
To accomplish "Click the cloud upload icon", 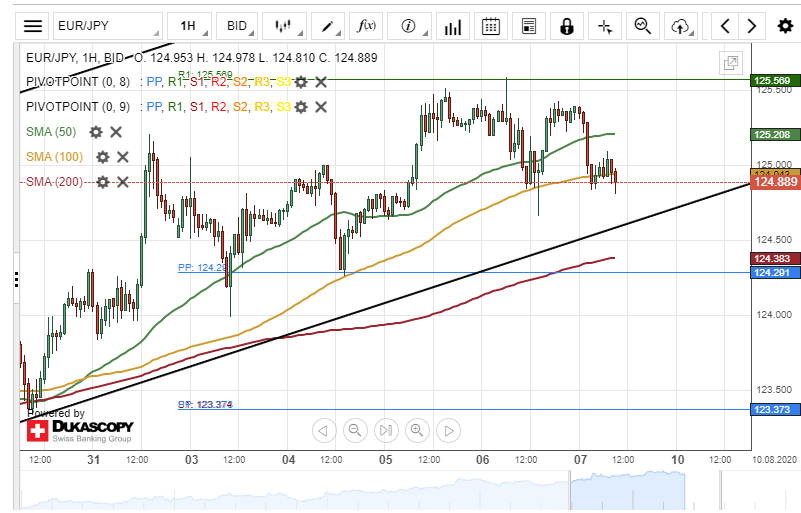I will point(682,26).
